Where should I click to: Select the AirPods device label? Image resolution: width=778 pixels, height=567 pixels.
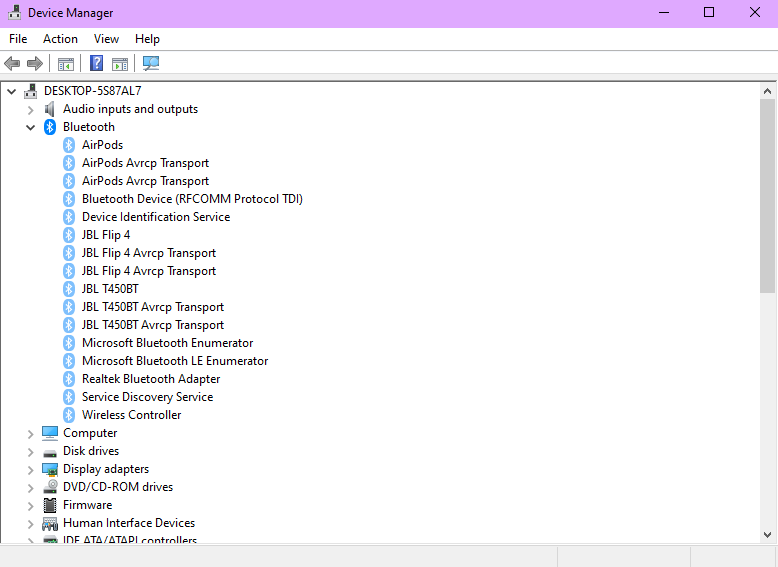tap(102, 145)
